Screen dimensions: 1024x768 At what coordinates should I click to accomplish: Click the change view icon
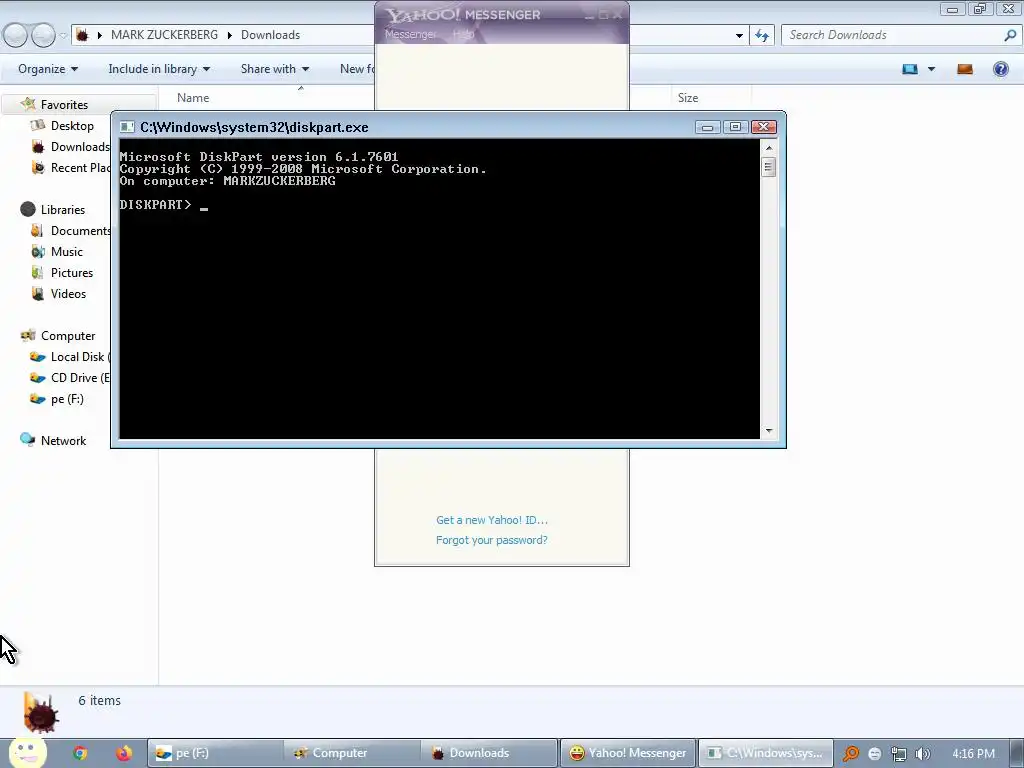[910, 69]
